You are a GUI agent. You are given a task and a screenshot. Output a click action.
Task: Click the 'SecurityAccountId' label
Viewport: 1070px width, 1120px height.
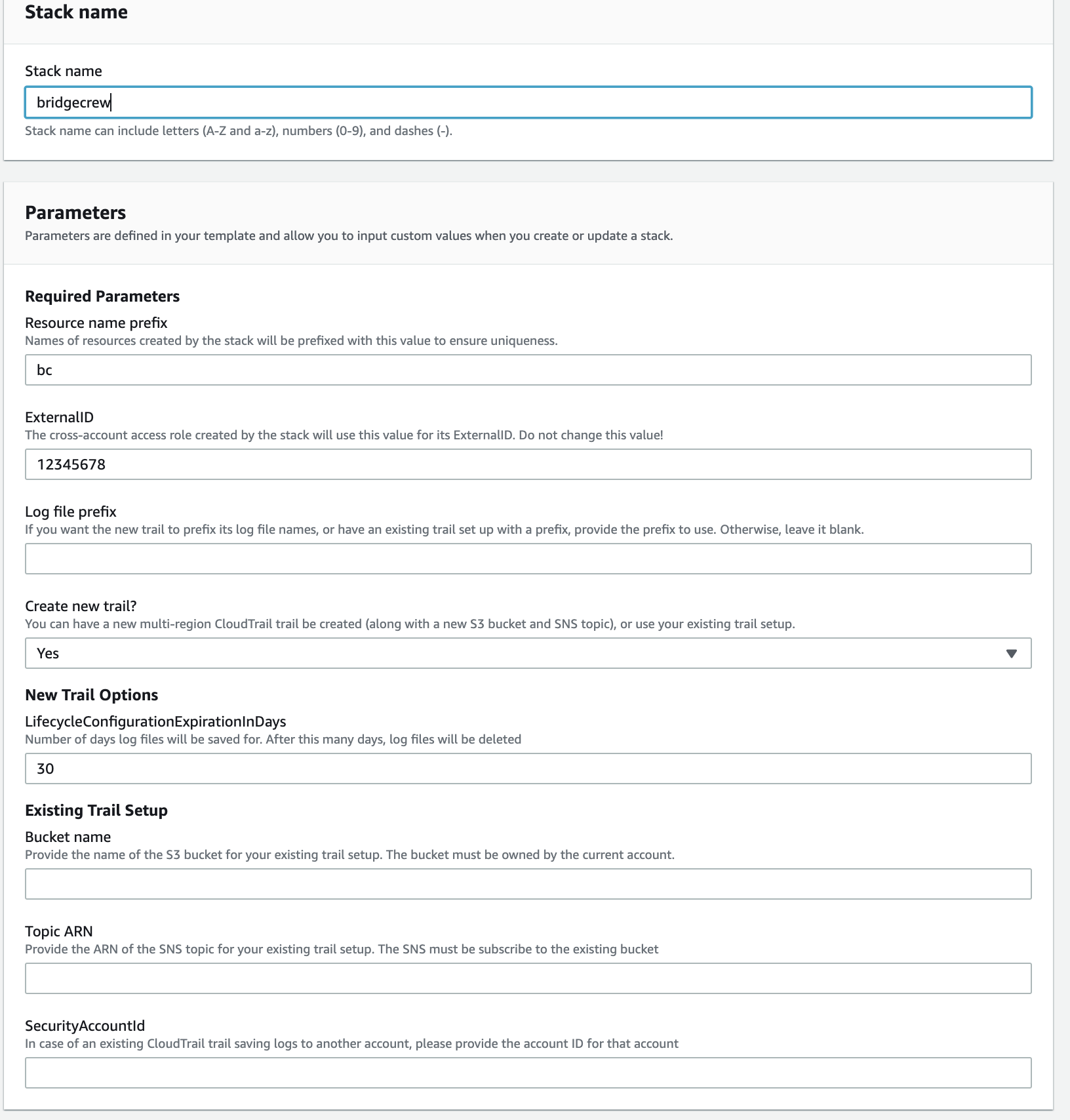[85, 1026]
